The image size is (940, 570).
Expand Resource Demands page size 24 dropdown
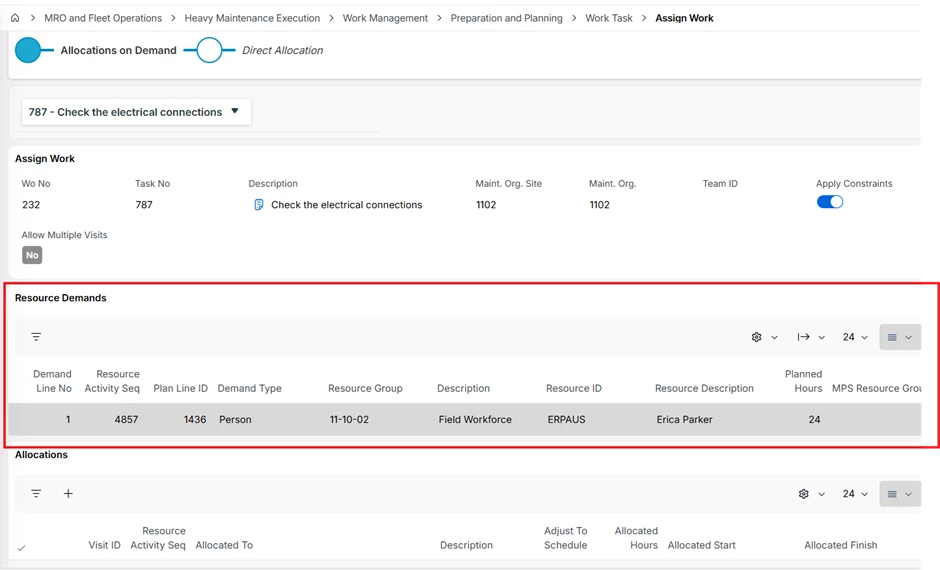point(855,337)
